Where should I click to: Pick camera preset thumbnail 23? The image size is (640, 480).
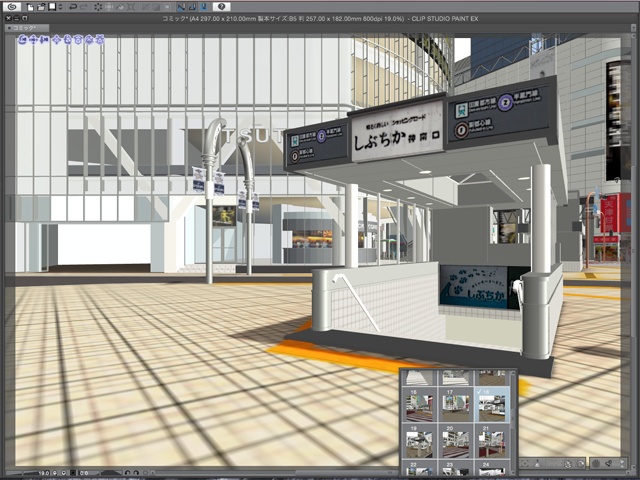click(455, 469)
